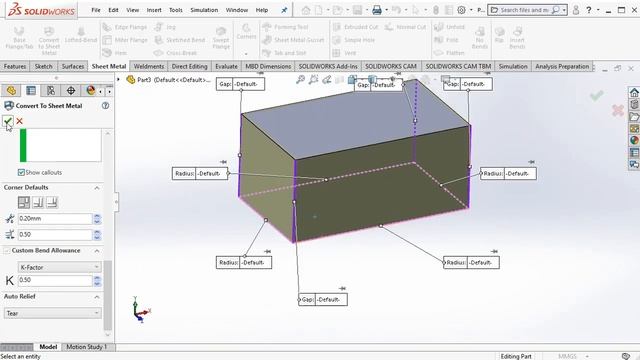The height and width of the screenshot is (360, 640).
Task: Click the K factor 0.50 field
Action: click(x=56, y=280)
